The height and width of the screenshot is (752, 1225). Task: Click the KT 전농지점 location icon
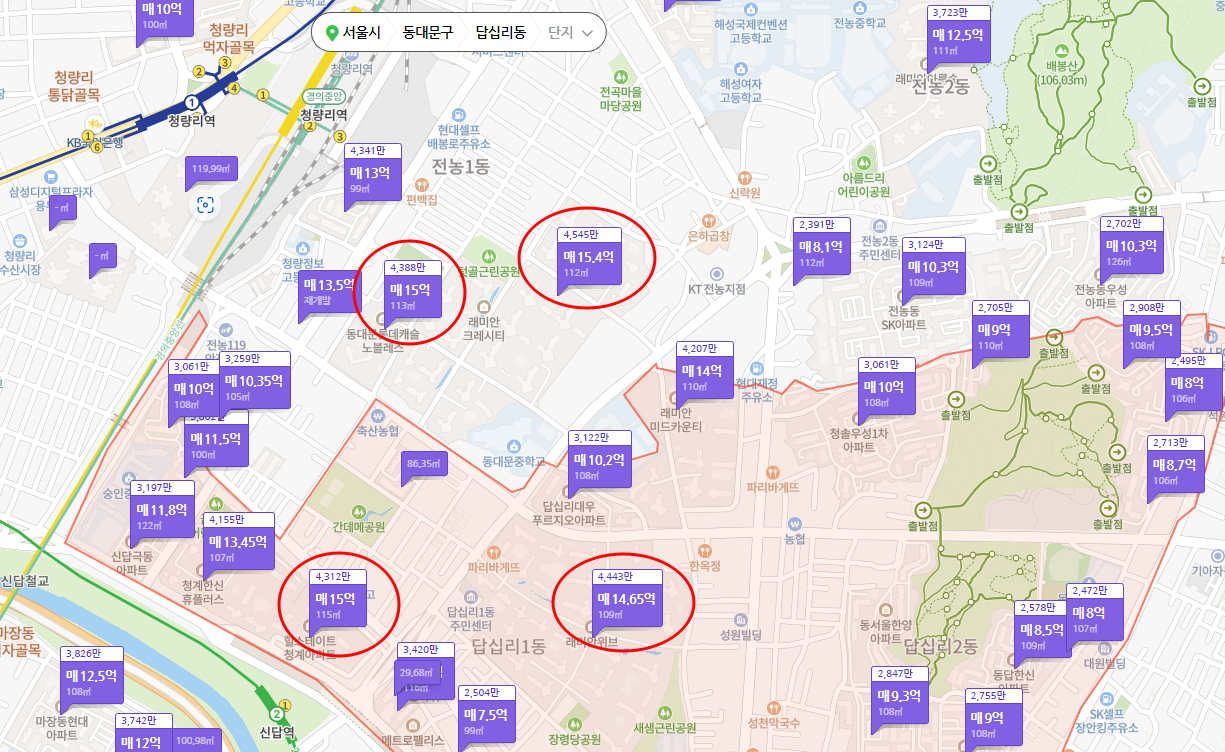pos(716,273)
